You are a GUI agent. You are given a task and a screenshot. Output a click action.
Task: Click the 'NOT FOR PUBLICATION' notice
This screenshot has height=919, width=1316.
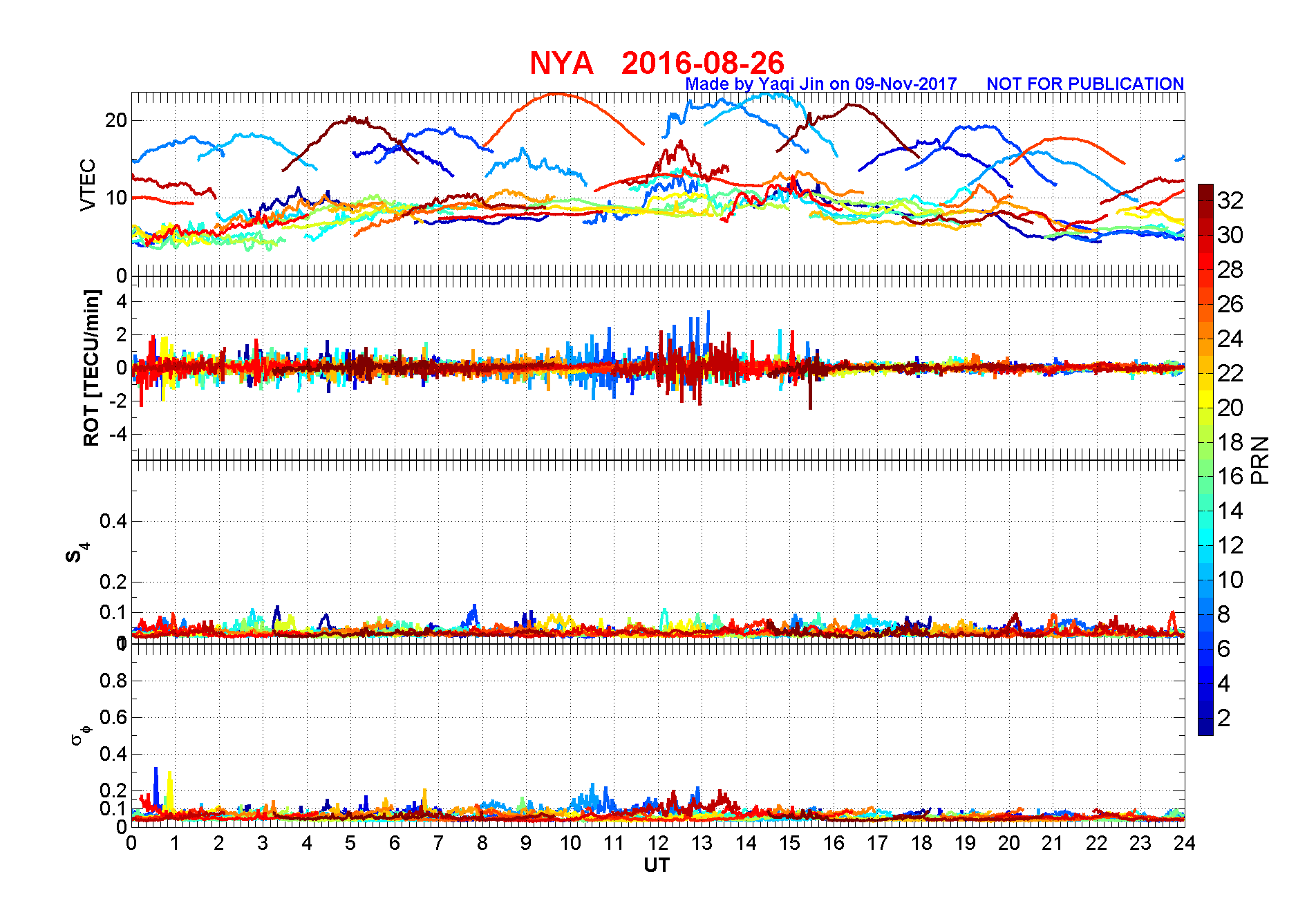(x=1085, y=84)
